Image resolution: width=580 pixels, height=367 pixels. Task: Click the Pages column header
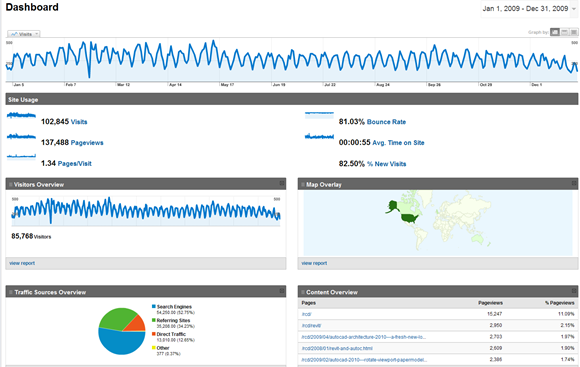click(x=308, y=303)
